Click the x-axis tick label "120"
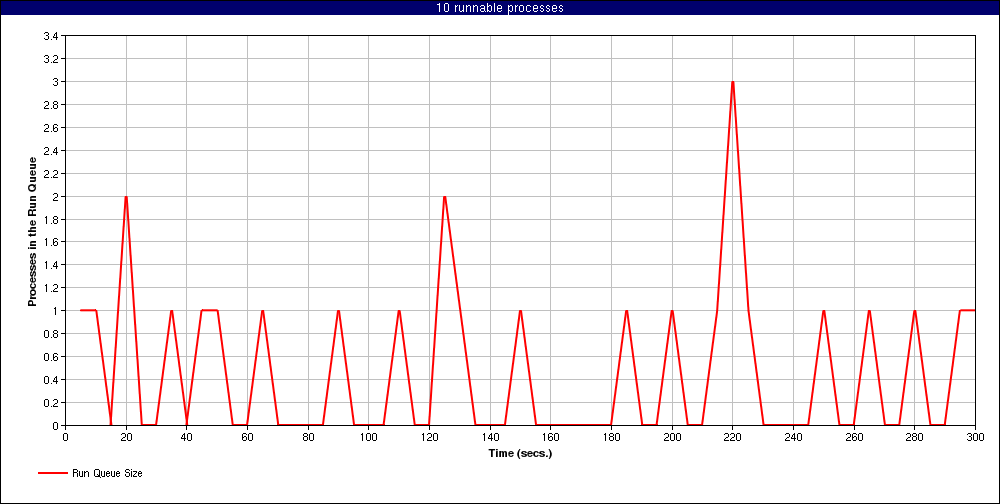 pos(429,438)
